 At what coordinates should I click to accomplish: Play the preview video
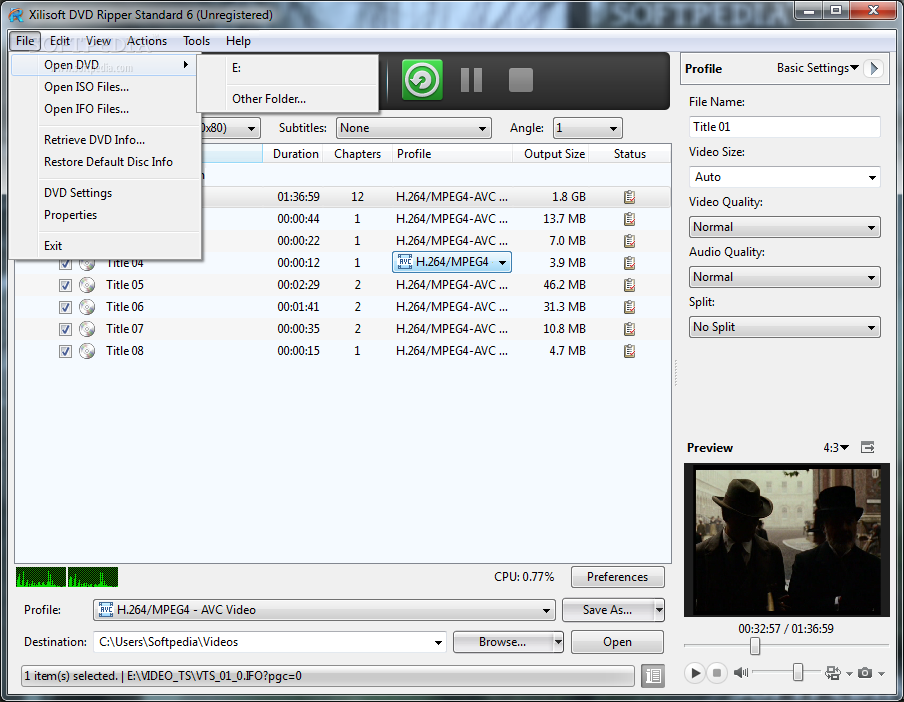(695, 673)
